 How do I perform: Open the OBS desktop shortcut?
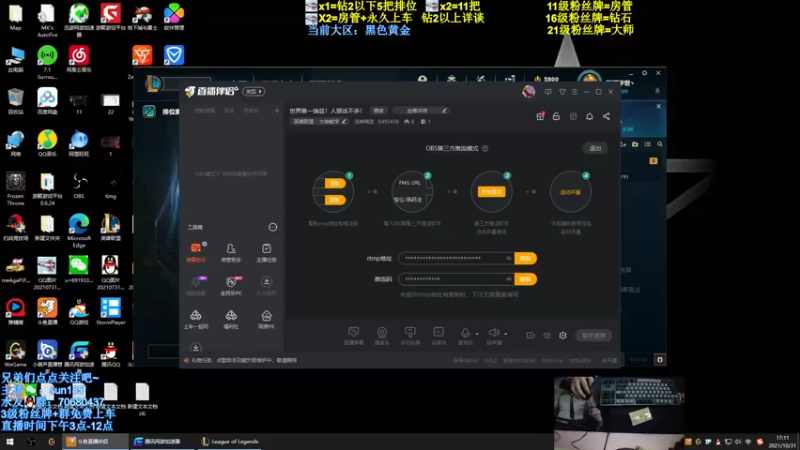79,186
